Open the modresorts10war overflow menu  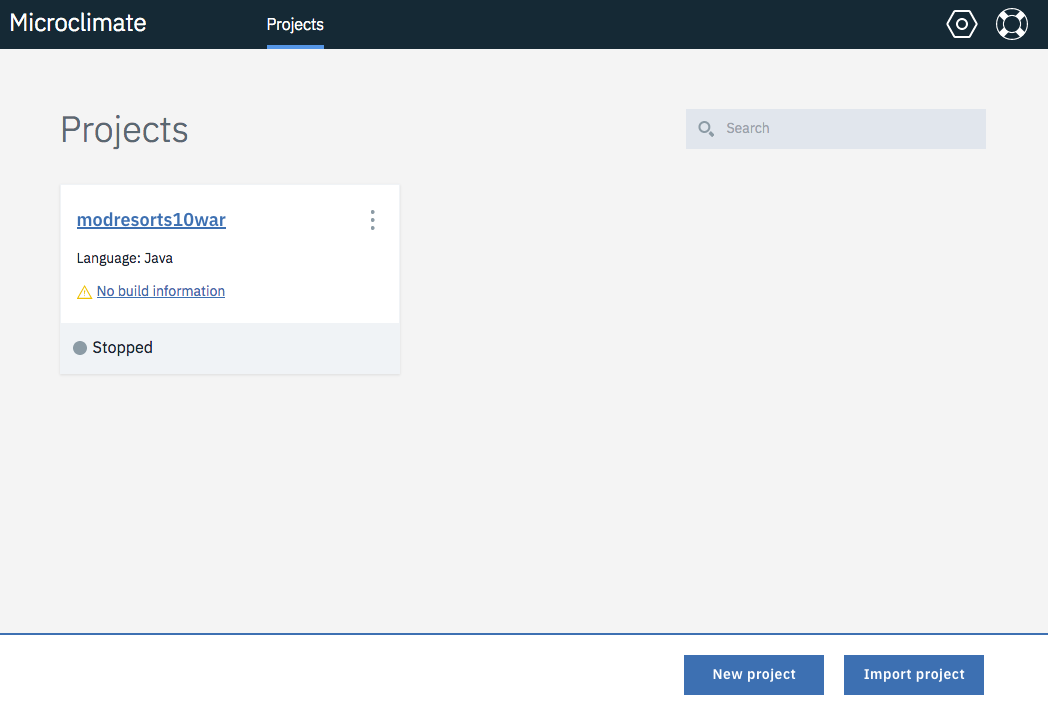tap(372, 220)
